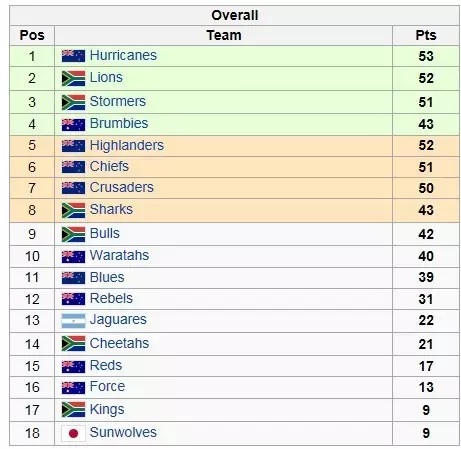Open the Blues team link
The height and width of the screenshot is (449, 461).
click(x=107, y=277)
